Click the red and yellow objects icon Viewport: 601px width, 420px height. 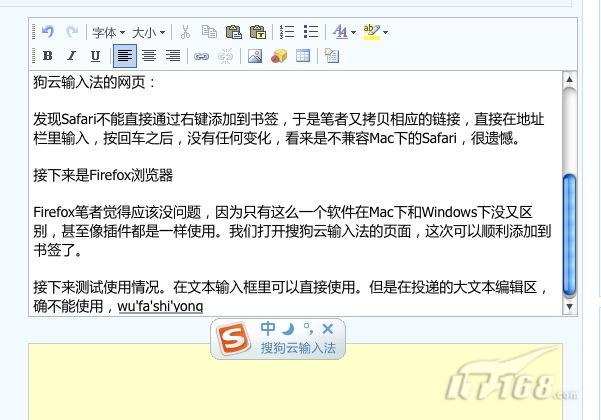279,56
